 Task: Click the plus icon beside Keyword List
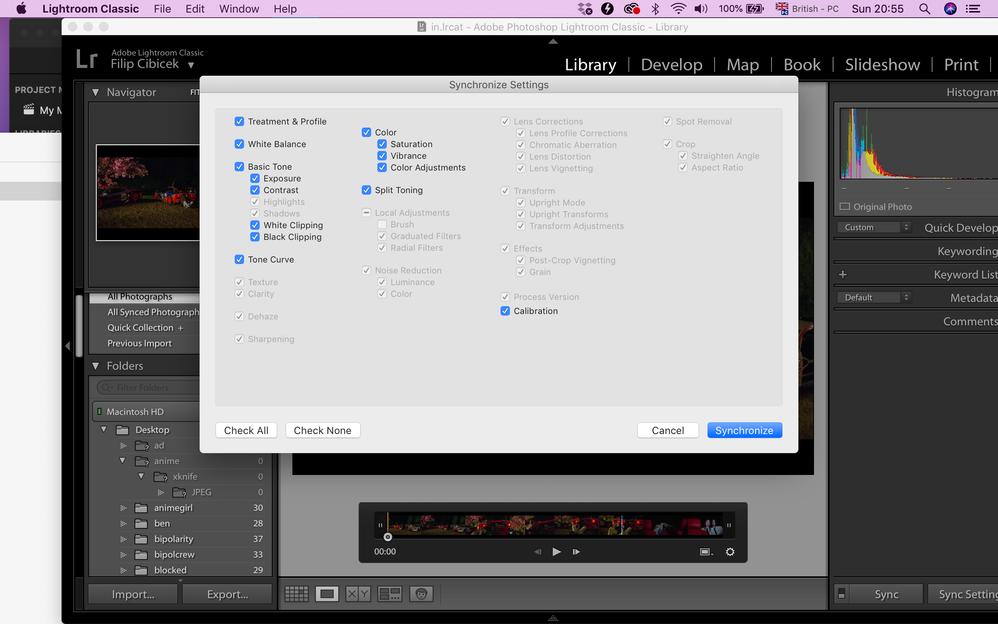click(843, 274)
